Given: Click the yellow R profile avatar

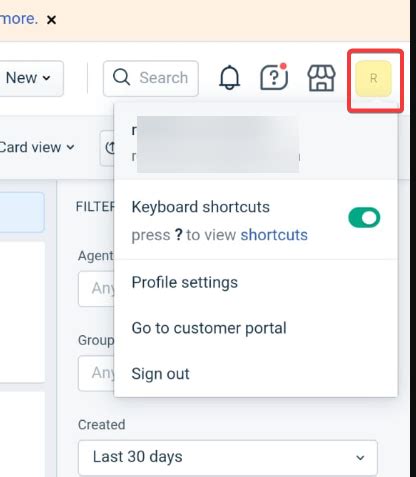Looking at the screenshot, I should tap(373, 79).
